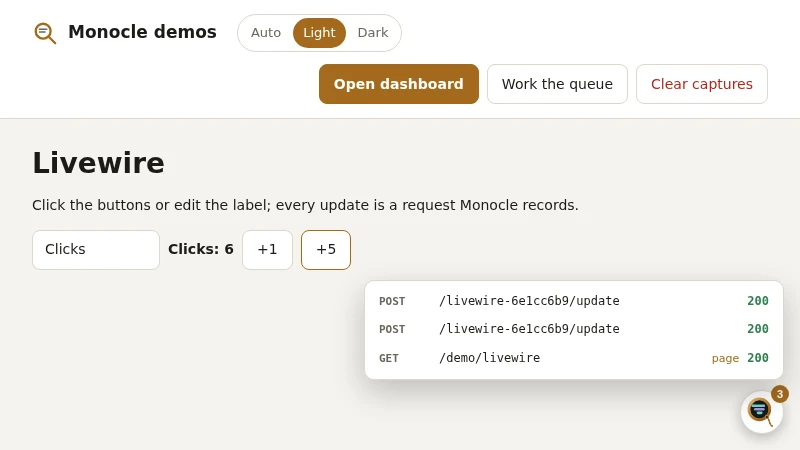This screenshot has height=450, width=800.
Task: Click the 200 status of GET request
Action: 758,358
